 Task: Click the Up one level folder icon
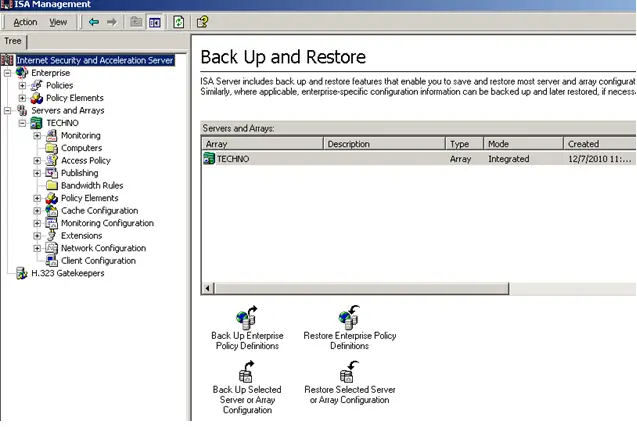[x=136, y=22]
